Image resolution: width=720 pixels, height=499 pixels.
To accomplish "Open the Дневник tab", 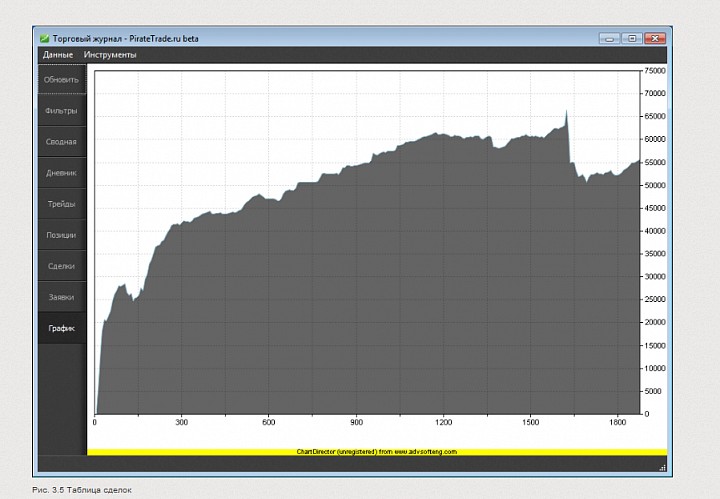I will [62, 173].
